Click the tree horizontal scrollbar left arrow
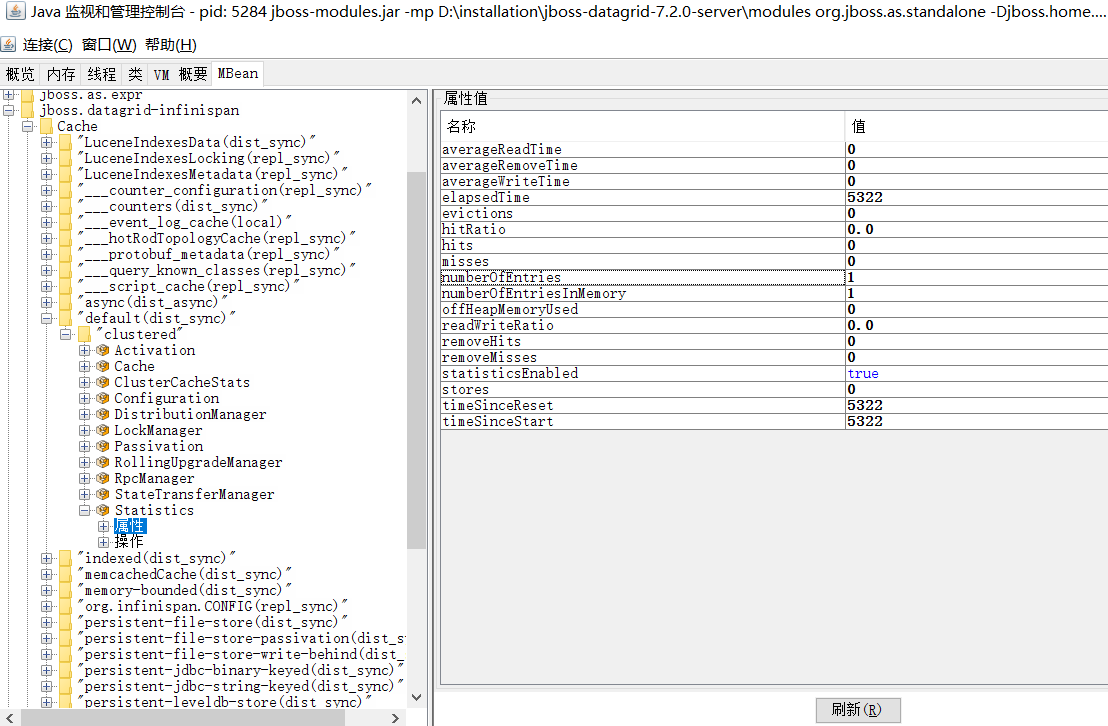Screen dimensions: 1108x726 point(10,718)
